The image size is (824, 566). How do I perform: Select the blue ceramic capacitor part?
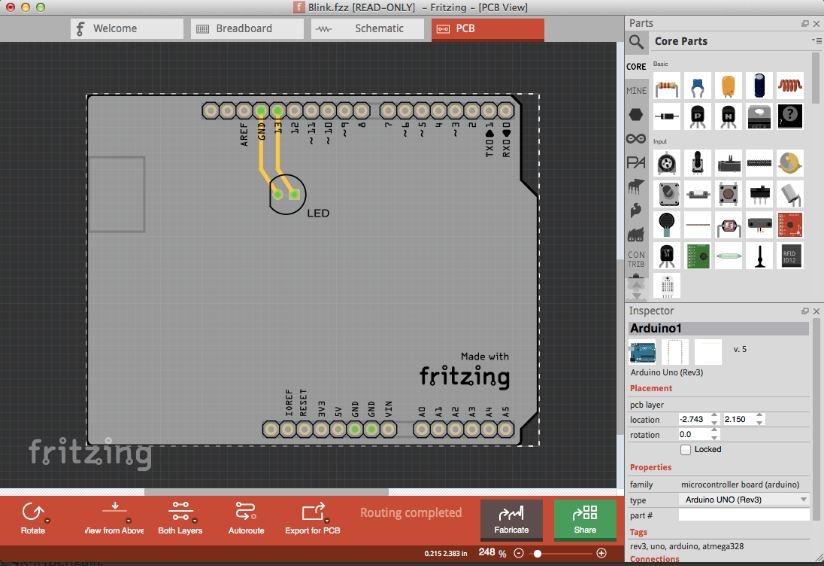point(697,86)
